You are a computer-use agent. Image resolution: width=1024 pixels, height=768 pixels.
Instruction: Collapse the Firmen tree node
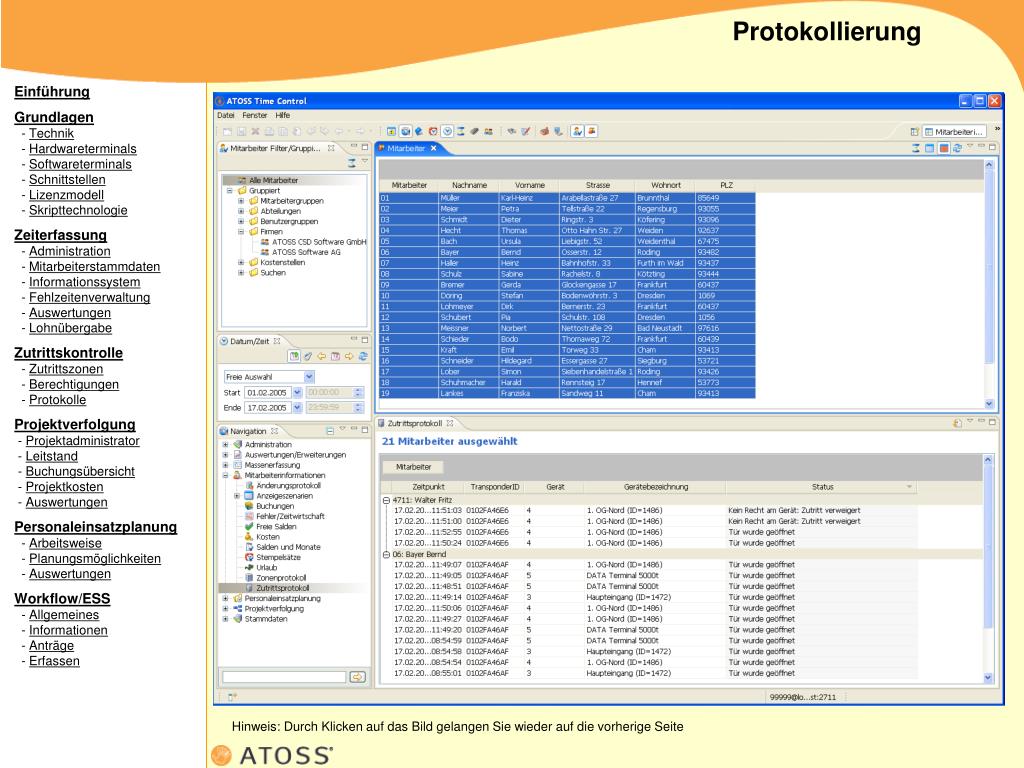tap(241, 232)
